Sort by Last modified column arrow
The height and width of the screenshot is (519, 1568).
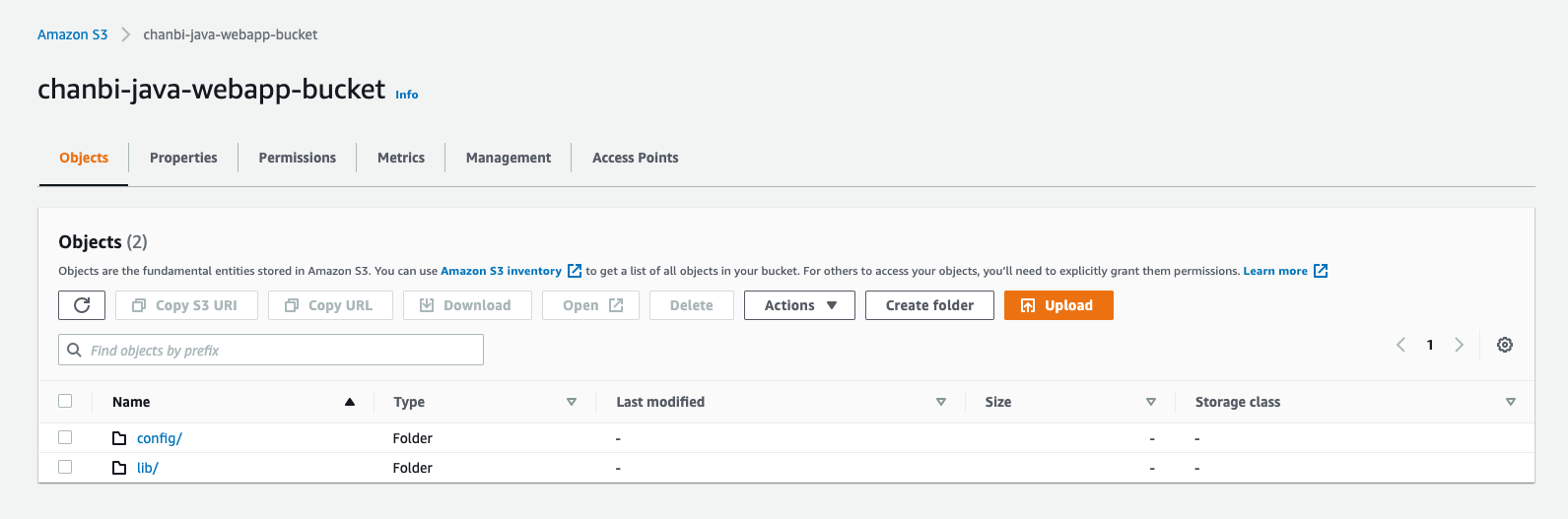coord(941,402)
